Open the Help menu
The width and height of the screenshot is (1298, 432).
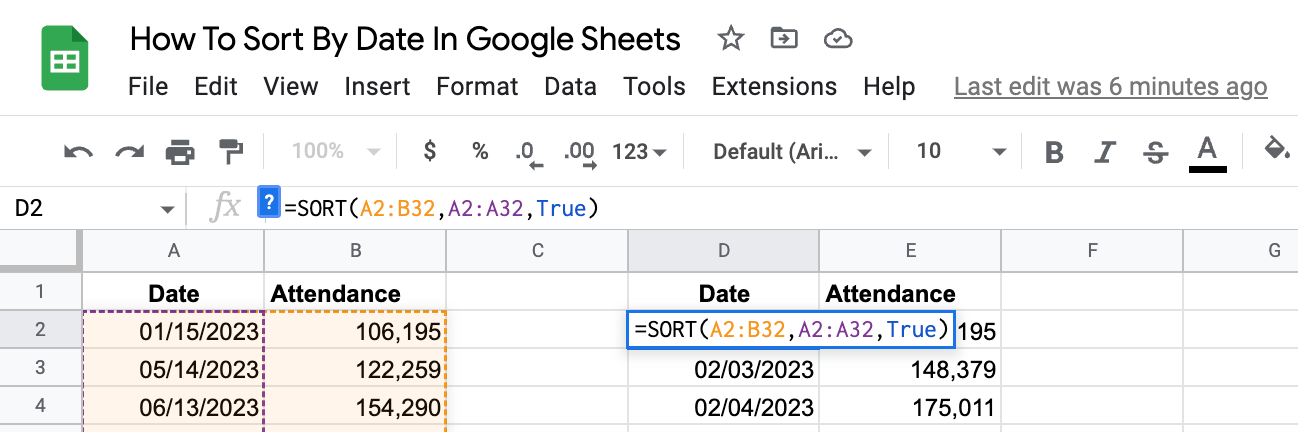[889, 87]
